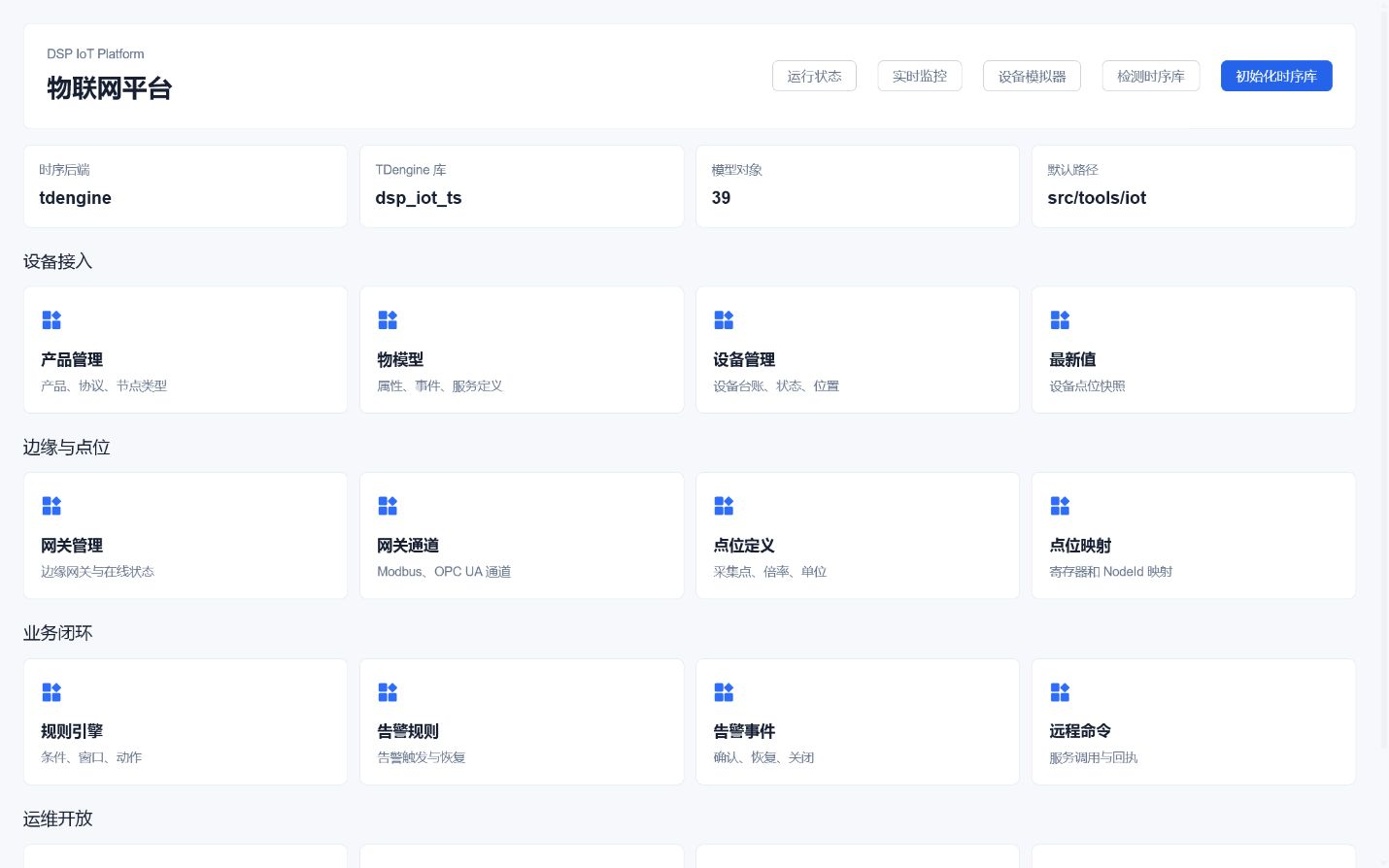Click description 服务调用与回执

[x=1094, y=757]
